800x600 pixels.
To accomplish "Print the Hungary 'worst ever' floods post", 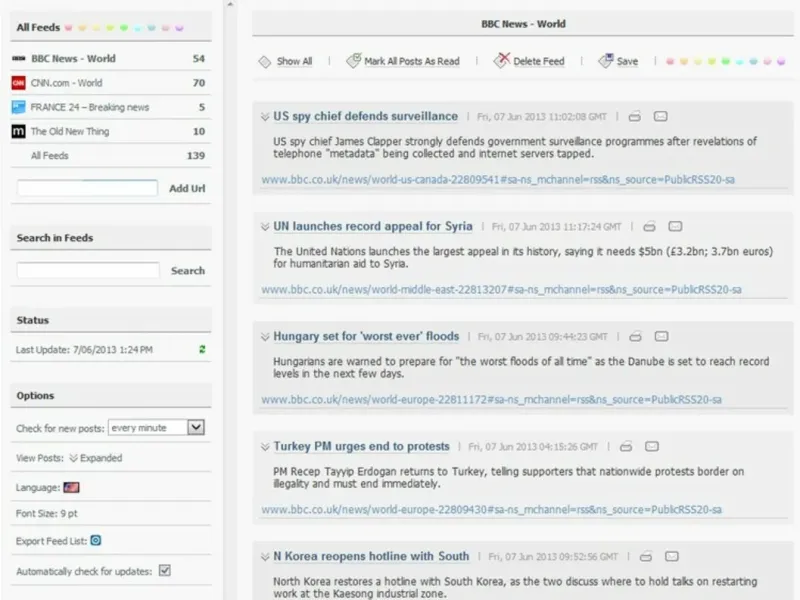I will [635, 337].
